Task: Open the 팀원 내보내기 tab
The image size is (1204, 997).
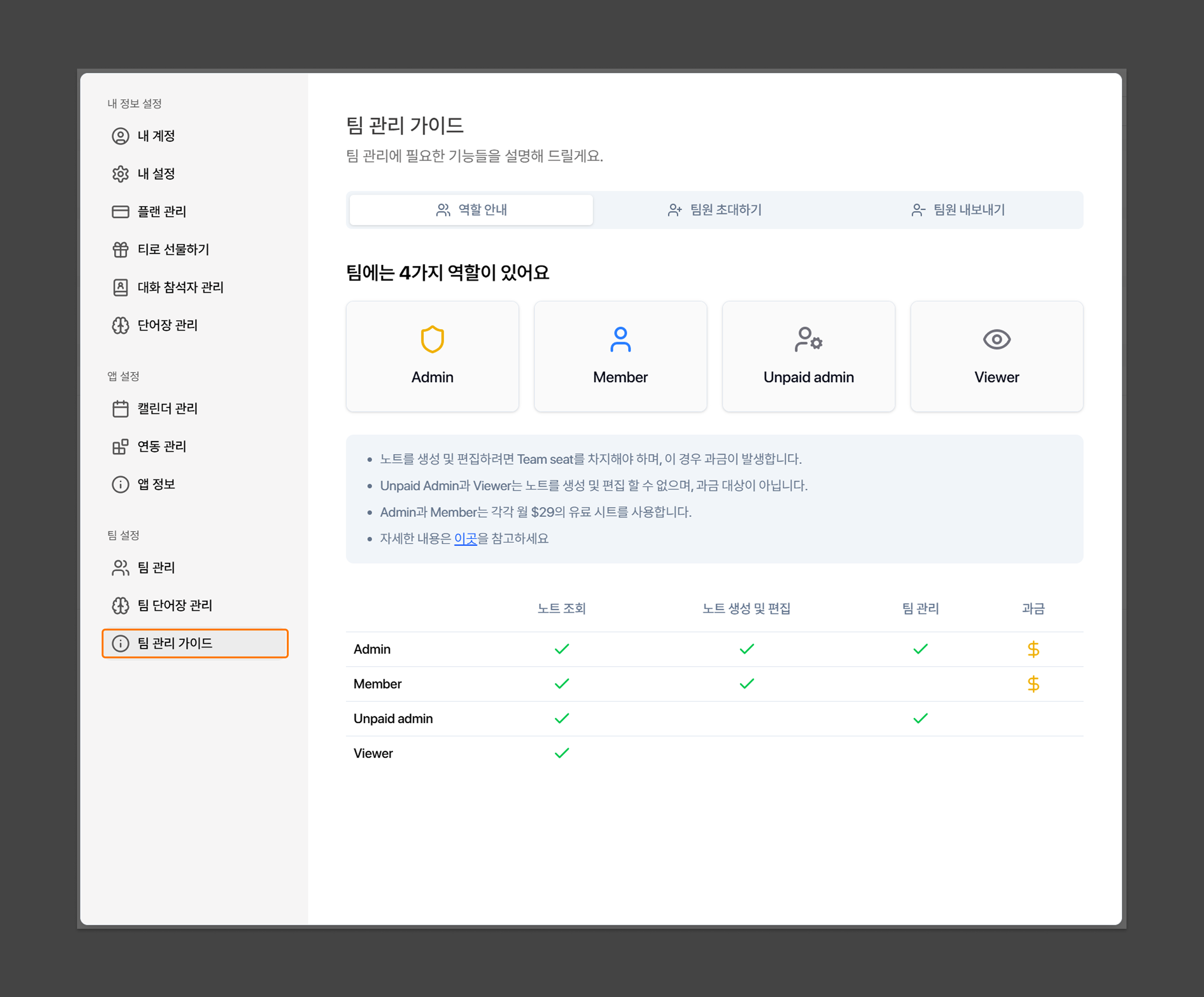Action: pos(958,210)
